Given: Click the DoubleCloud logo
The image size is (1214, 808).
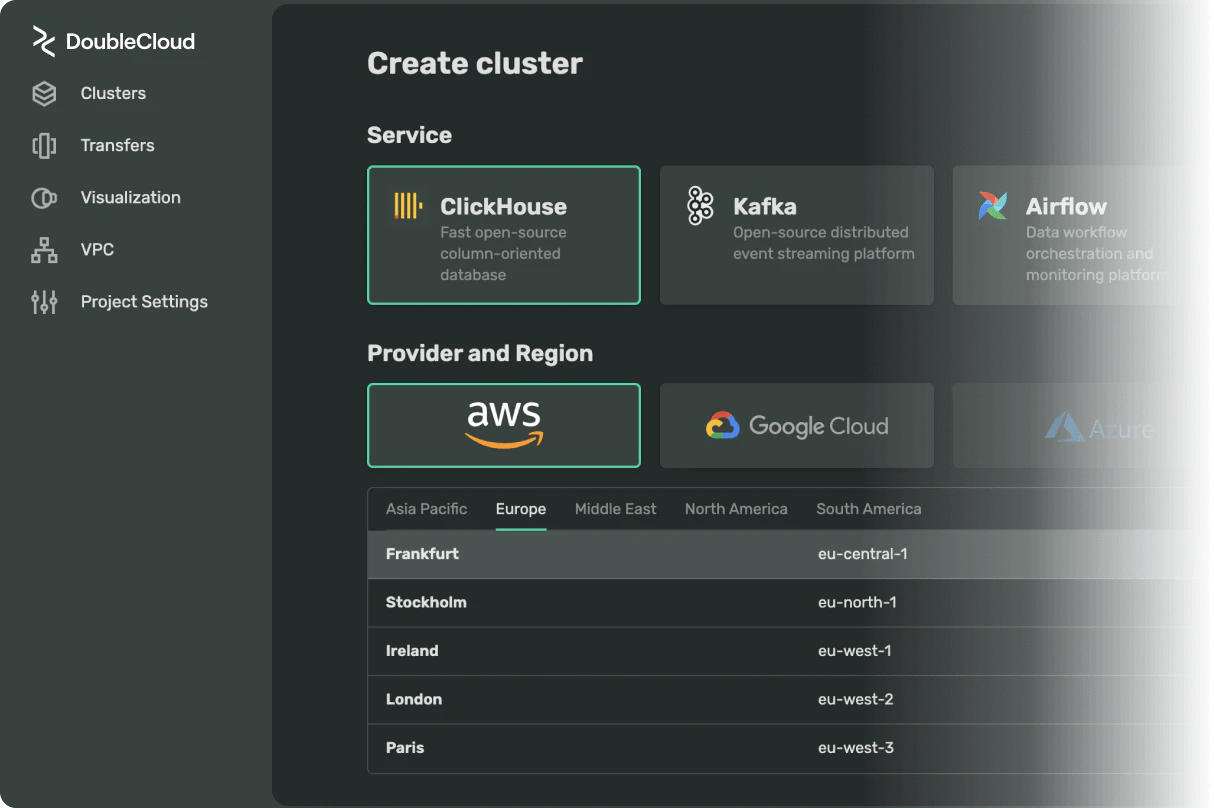Looking at the screenshot, I should [113, 41].
